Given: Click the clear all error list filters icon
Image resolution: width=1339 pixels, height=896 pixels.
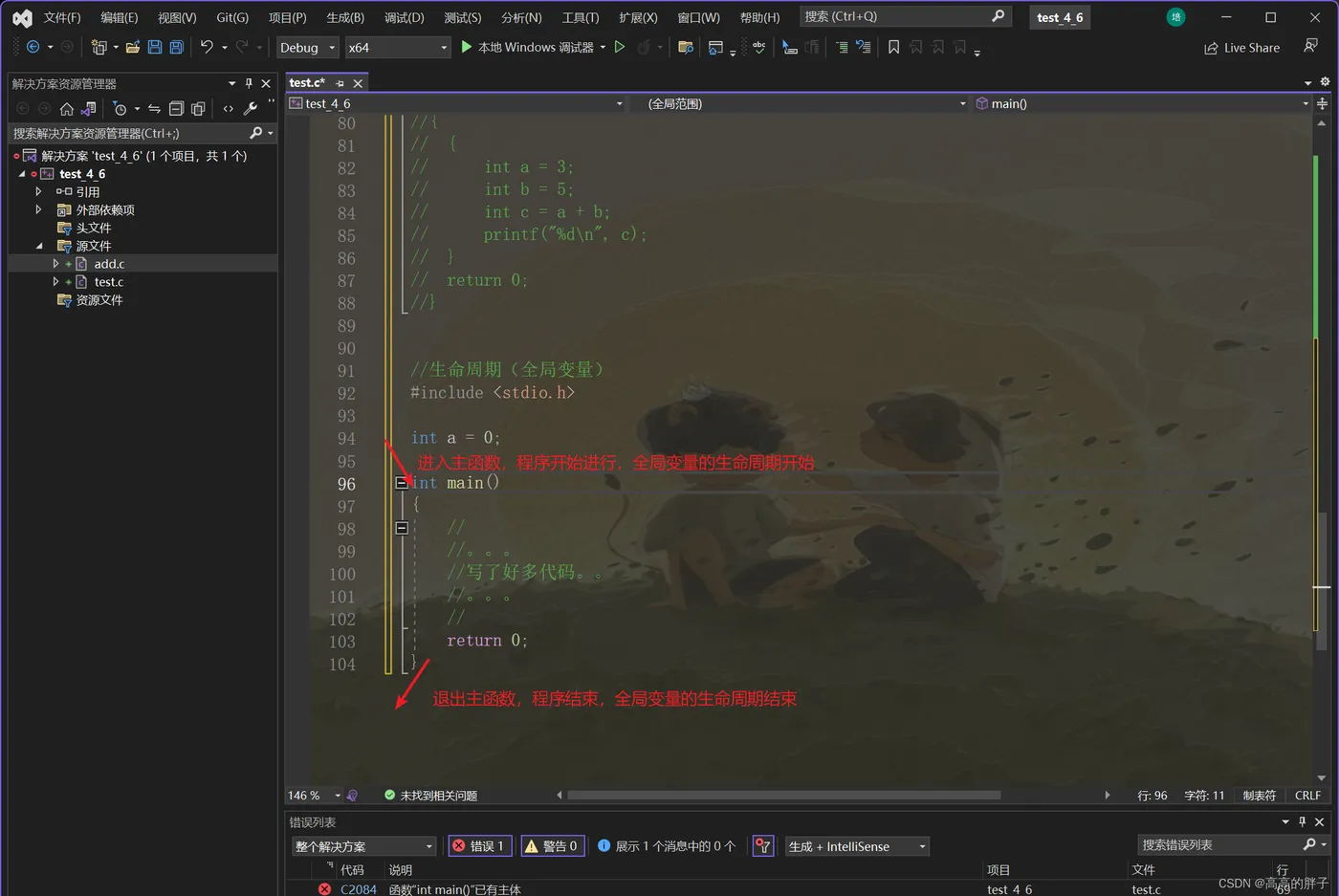Looking at the screenshot, I should (x=763, y=846).
